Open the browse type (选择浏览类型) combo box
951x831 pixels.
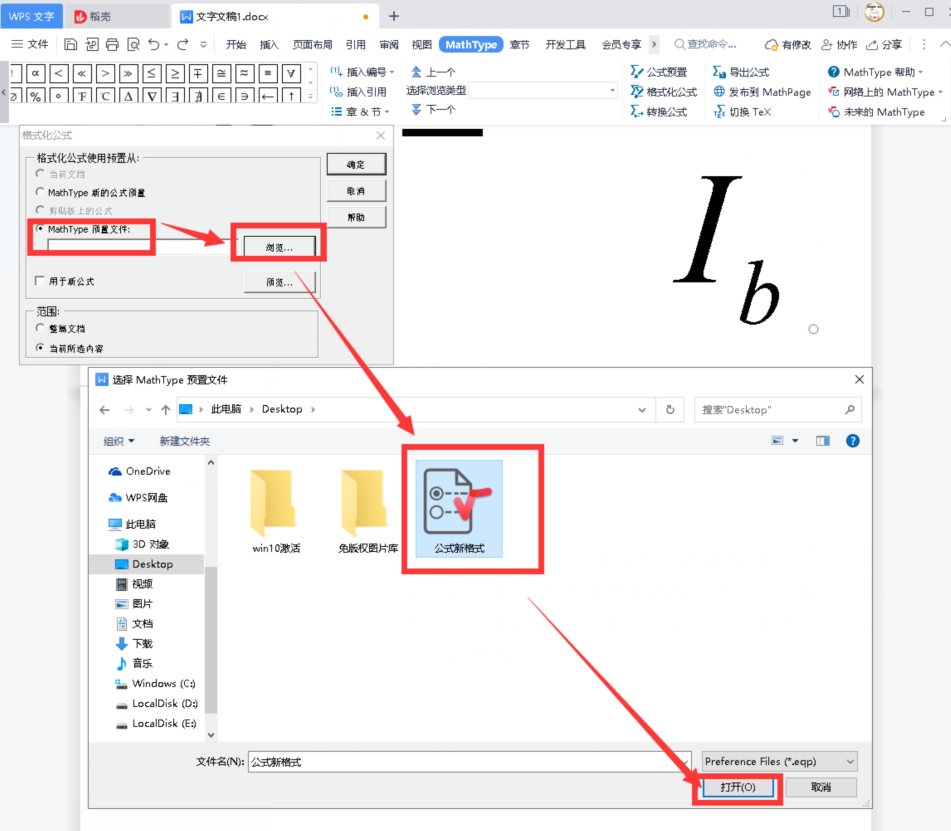pyautogui.click(x=543, y=91)
